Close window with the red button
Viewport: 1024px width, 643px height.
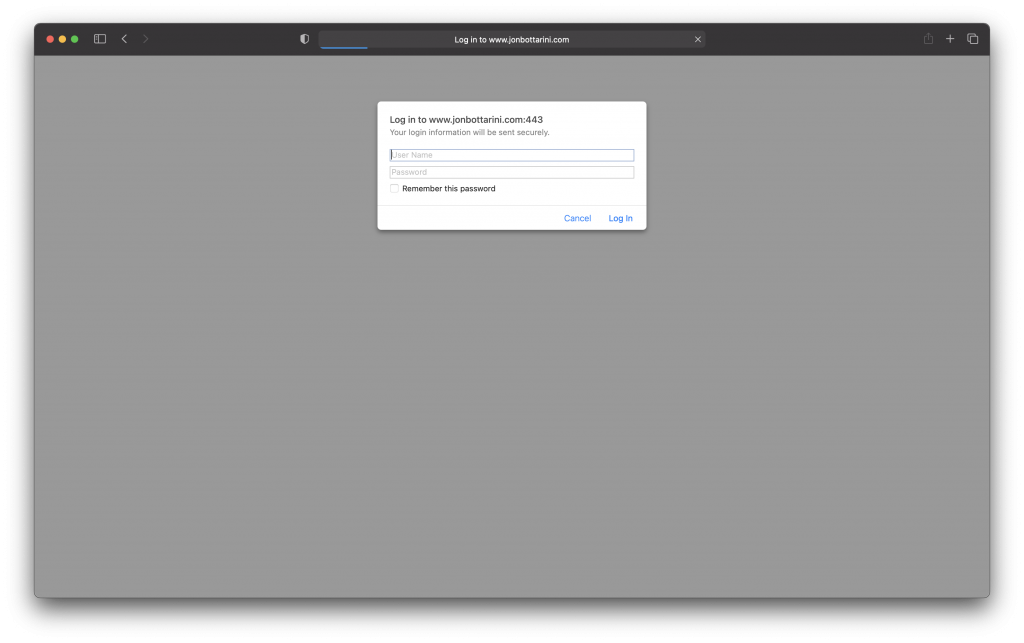tap(50, 39)
